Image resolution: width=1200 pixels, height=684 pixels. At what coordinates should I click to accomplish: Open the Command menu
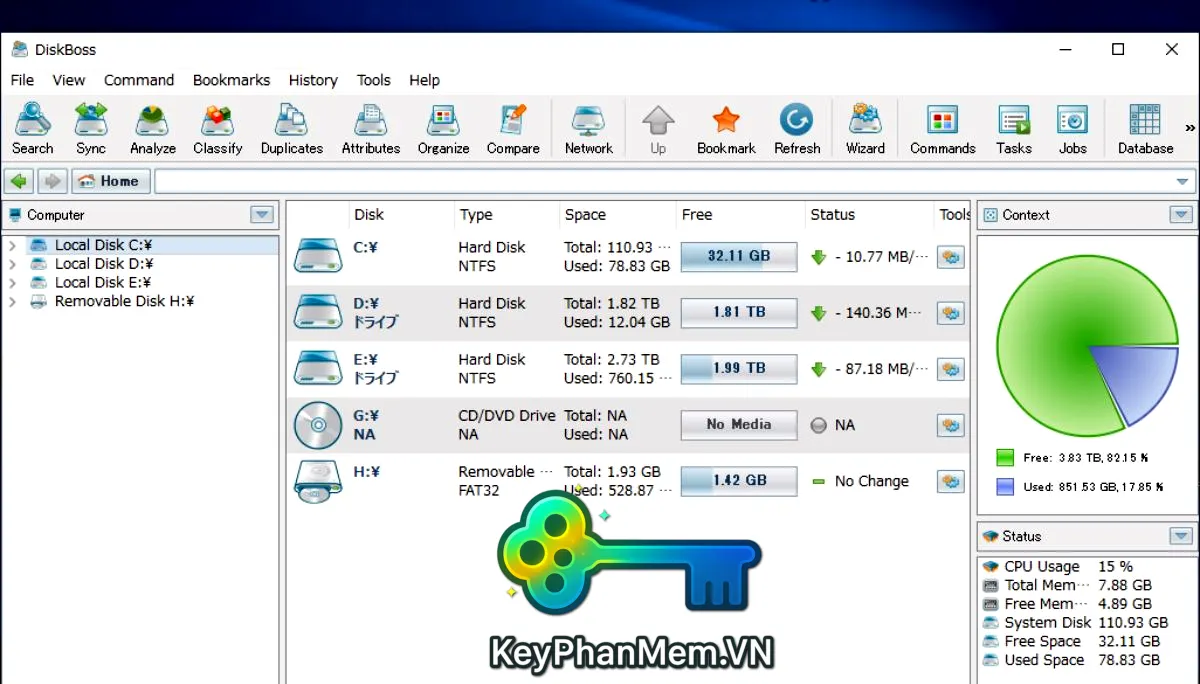coord(139,80)
